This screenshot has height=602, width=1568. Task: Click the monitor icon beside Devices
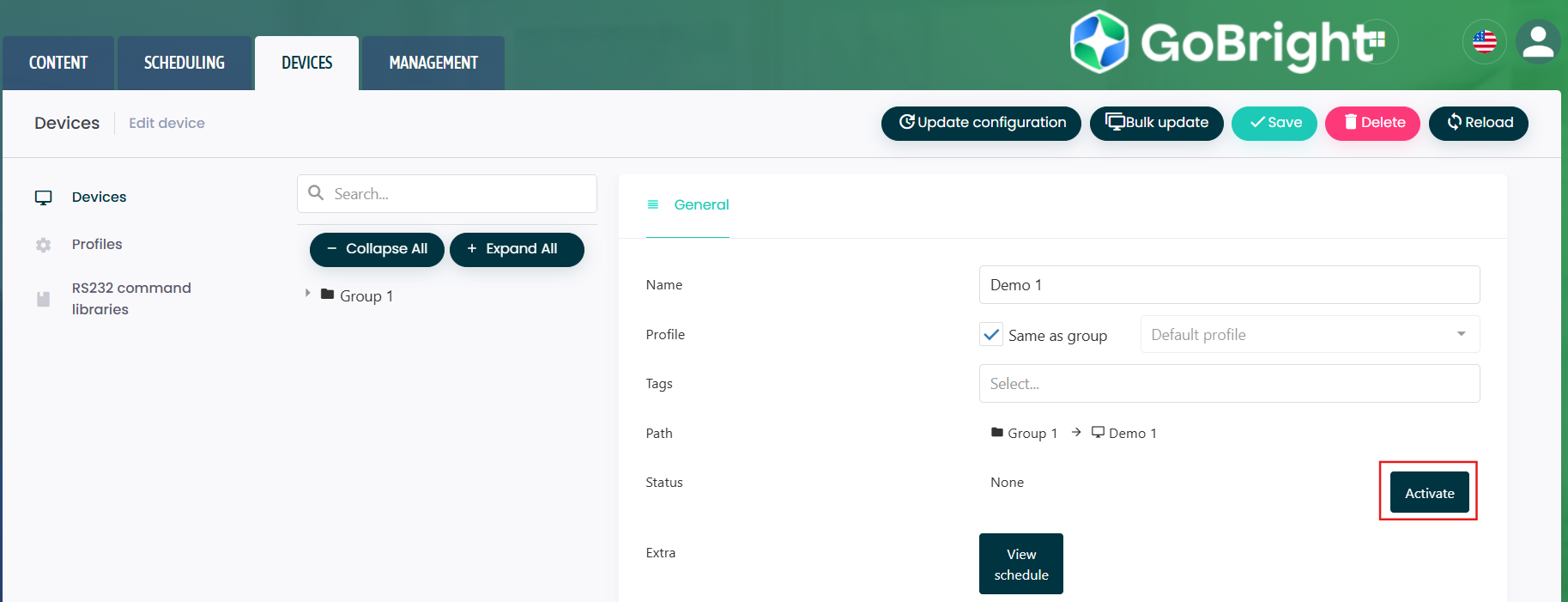click(44, 198)
